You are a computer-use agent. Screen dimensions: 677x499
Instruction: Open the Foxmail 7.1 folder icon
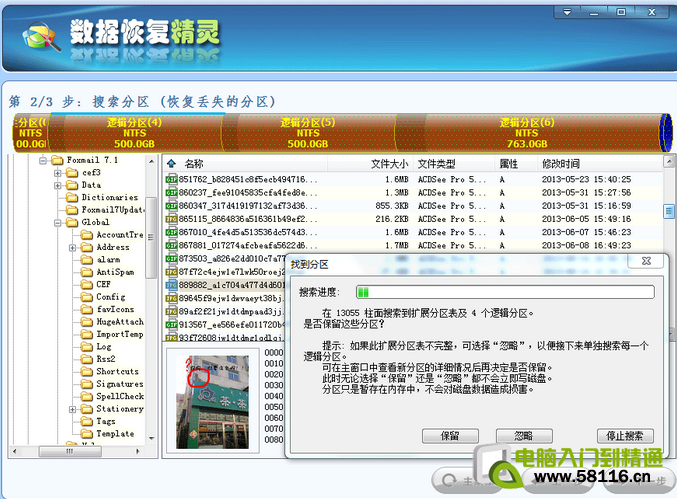(57, 160)
